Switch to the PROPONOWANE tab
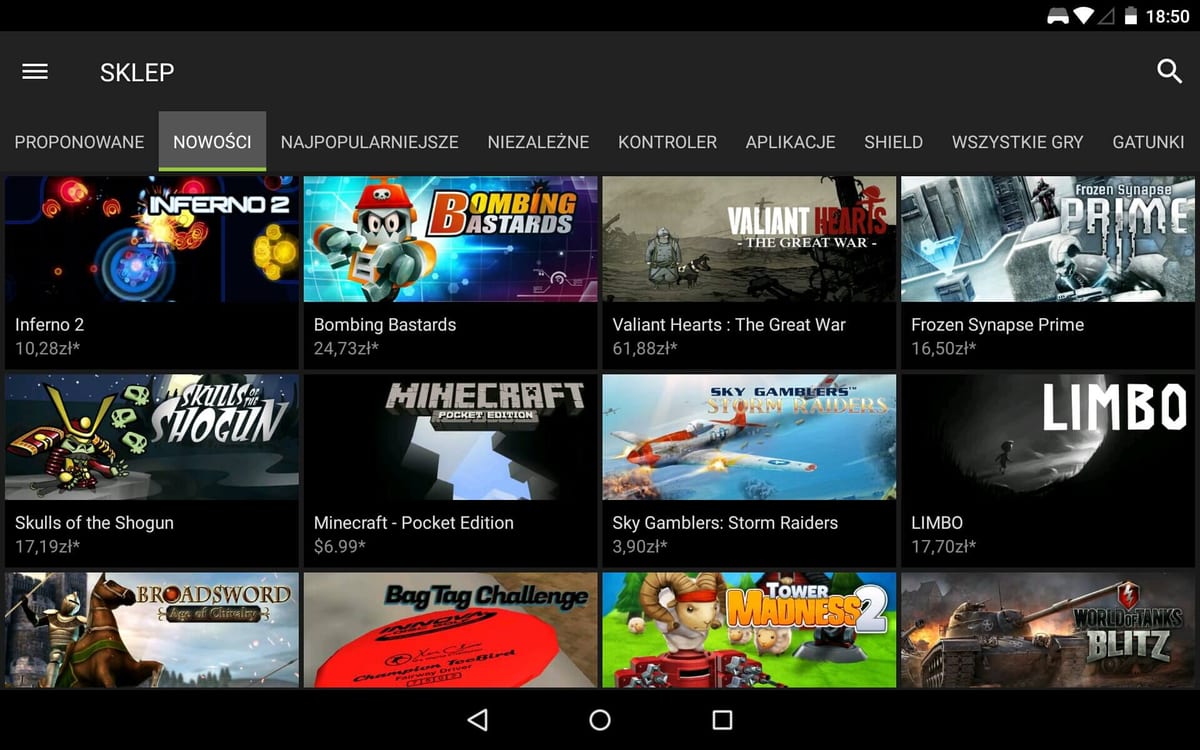1200x750 pixels. 79,142
